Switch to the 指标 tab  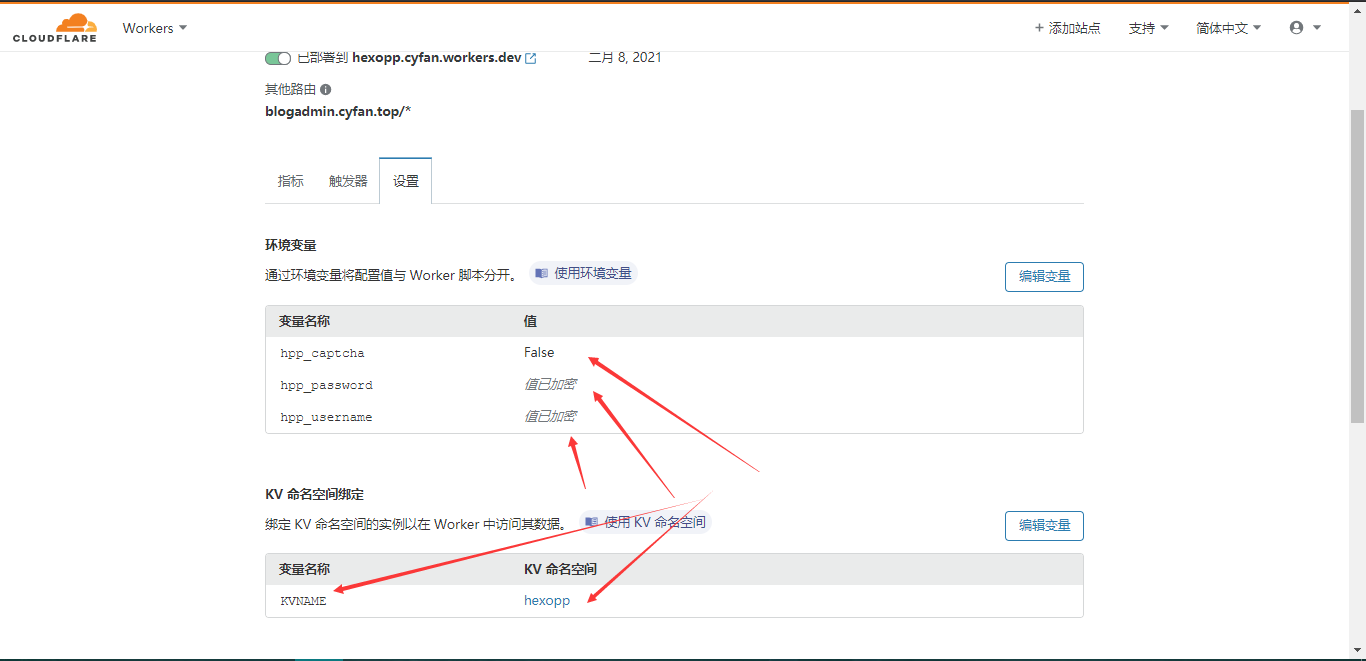(x=291, y=181)
